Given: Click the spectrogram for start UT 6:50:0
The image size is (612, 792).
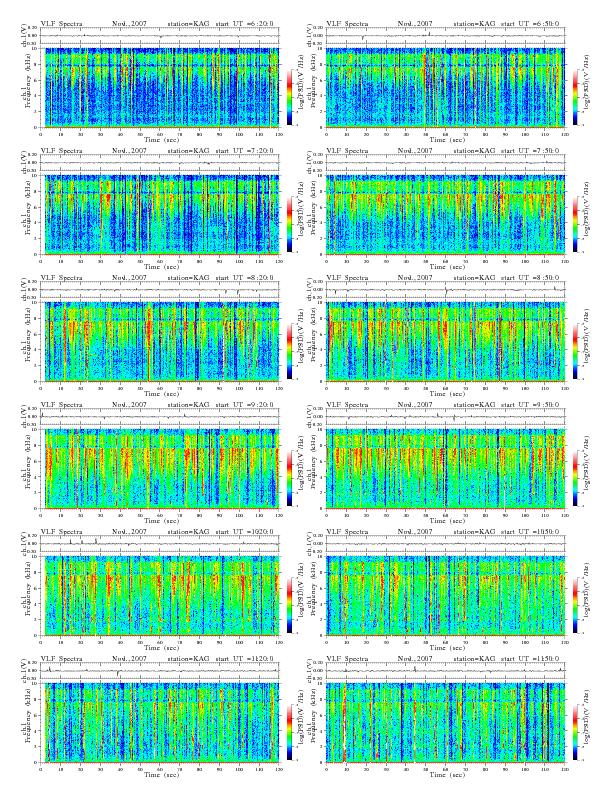Looking at the screenshot, I should (446, 87).
